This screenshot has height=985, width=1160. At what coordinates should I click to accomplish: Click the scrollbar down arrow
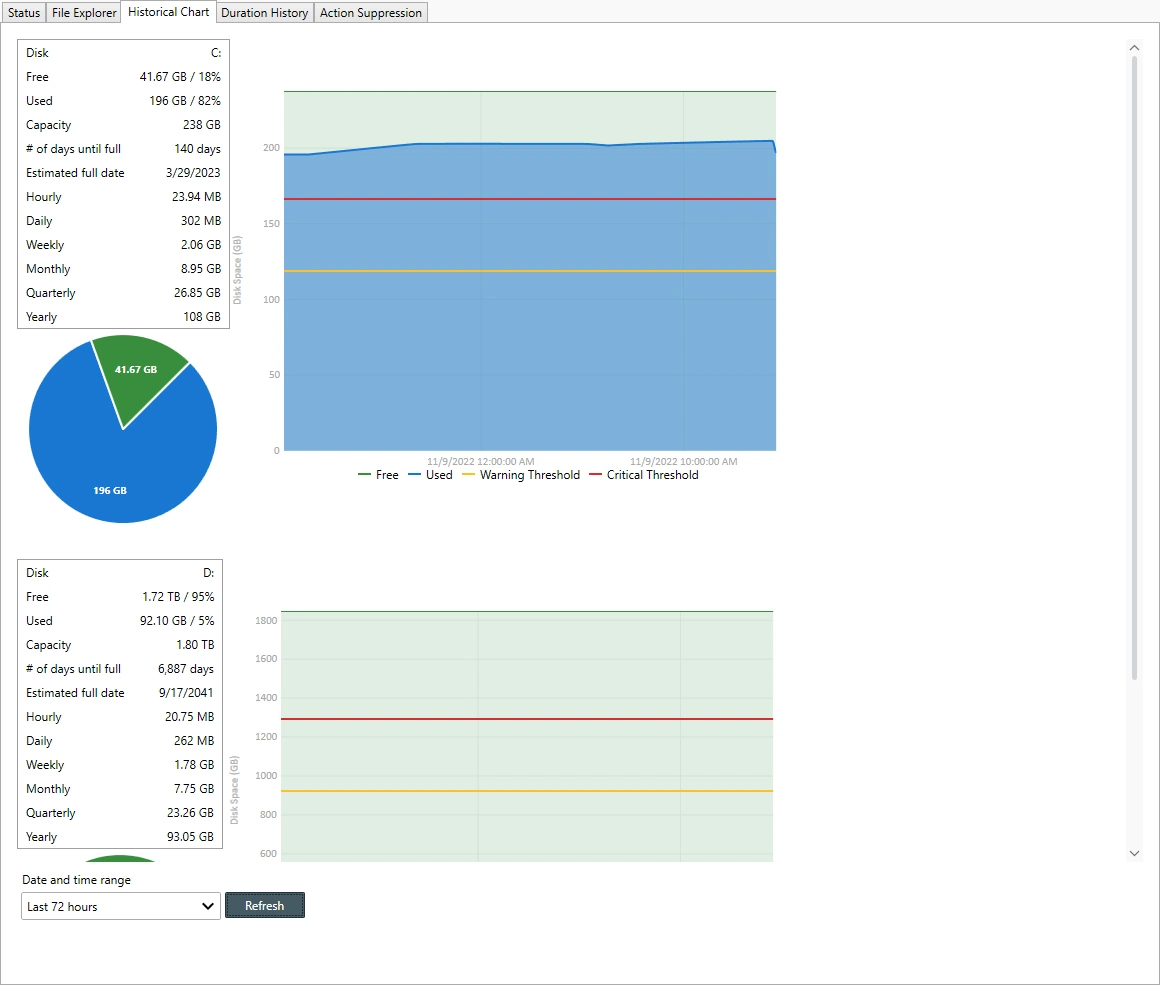tap(1134, 853)
